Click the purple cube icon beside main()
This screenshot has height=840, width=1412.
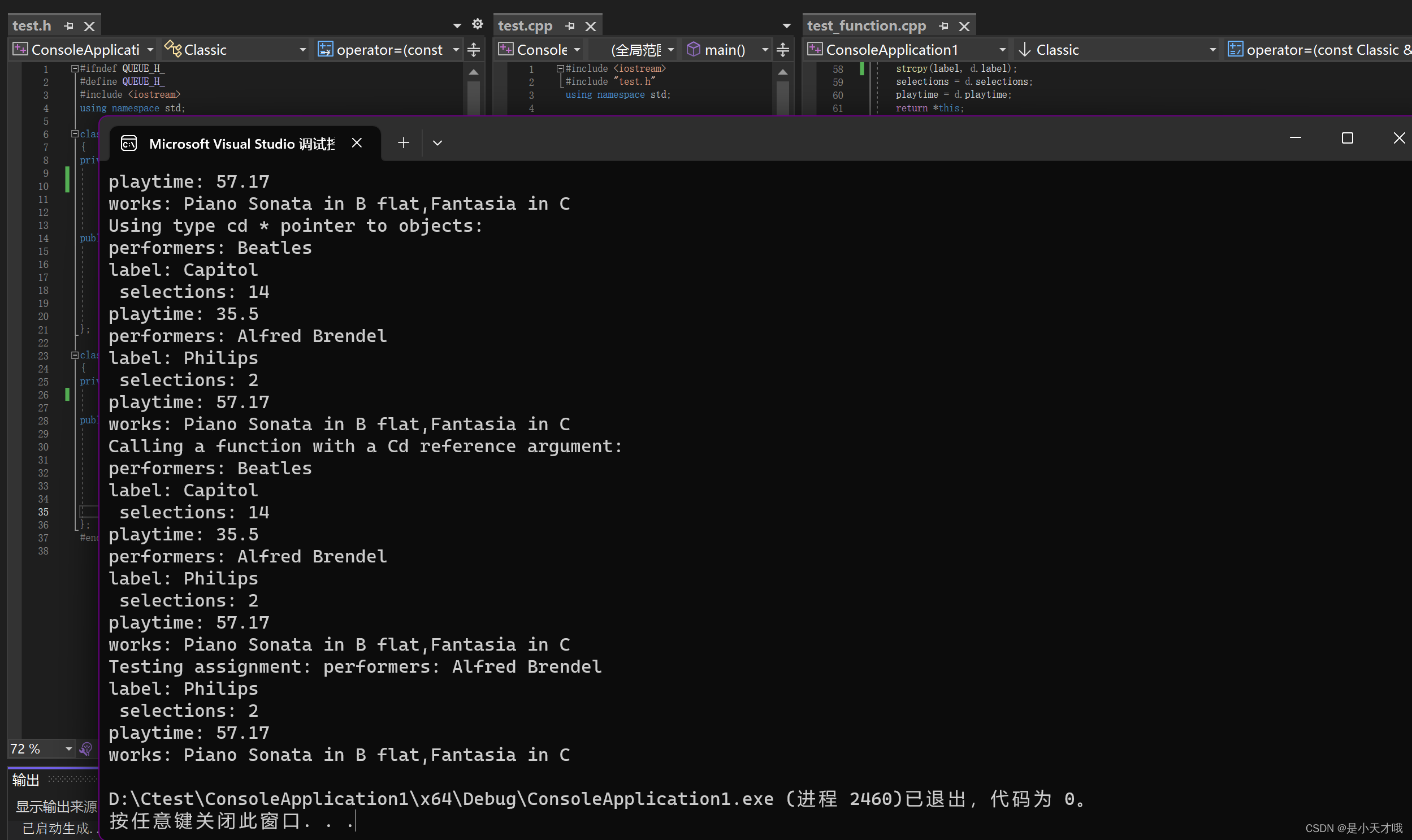tap(695, 50)
